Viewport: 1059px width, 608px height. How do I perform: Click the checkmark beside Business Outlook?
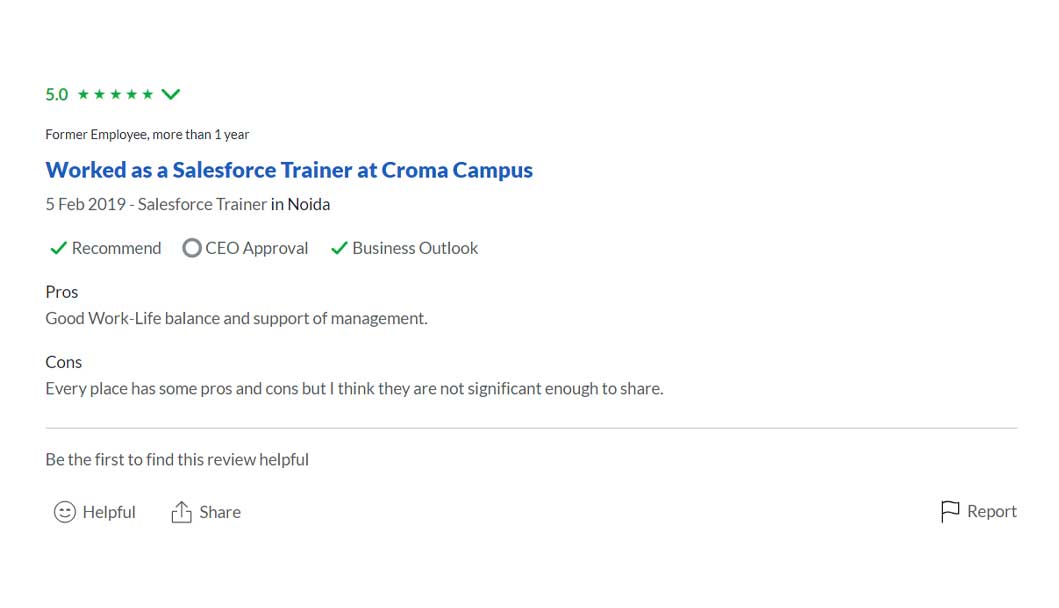(339, 248)
